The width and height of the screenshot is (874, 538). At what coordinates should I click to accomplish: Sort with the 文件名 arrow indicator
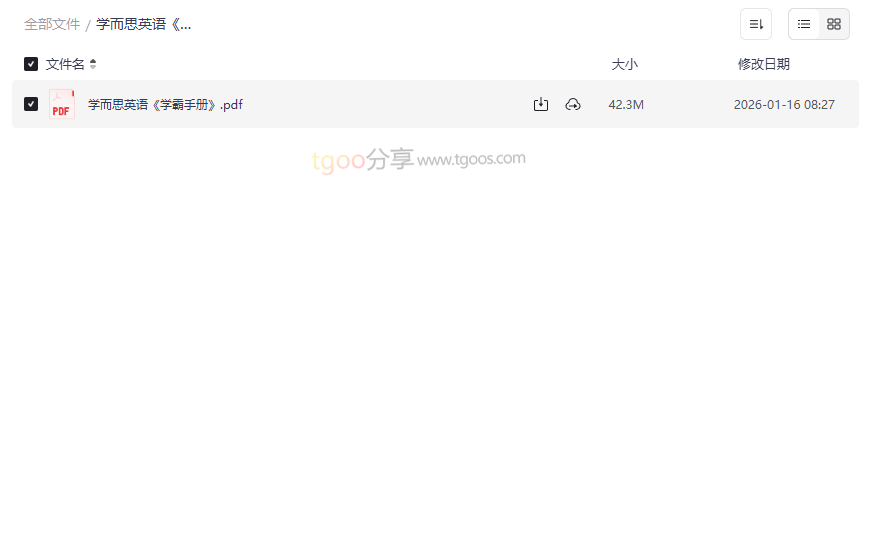pyautogui.click(x=93, y=64)
